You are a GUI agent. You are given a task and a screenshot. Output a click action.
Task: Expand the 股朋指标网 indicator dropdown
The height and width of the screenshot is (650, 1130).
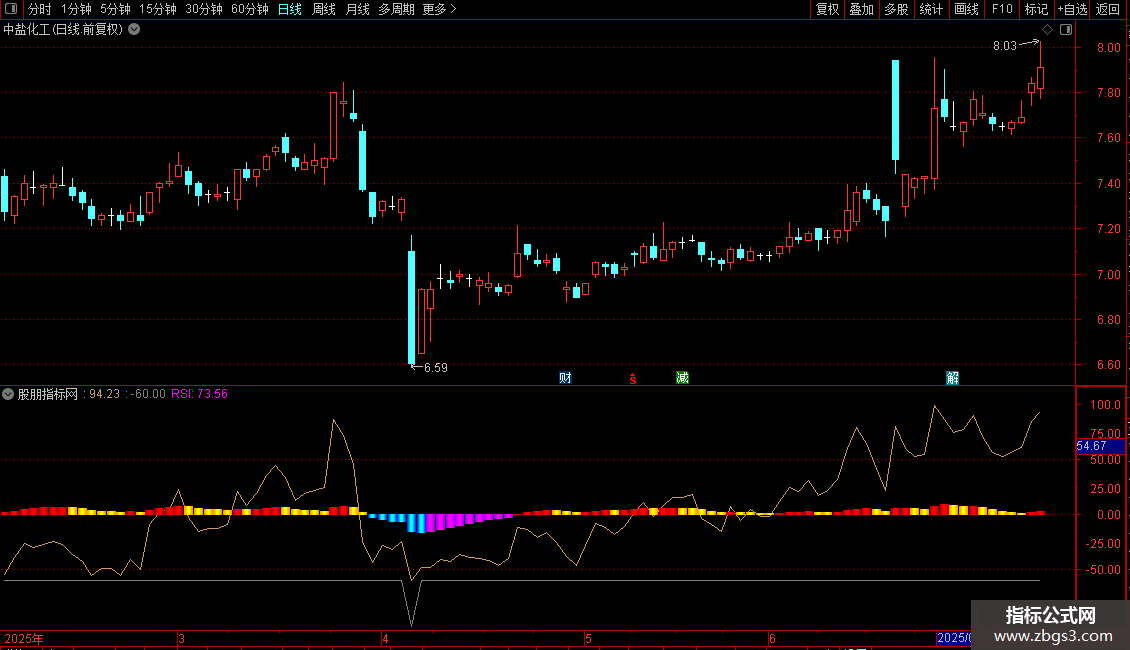tap(8, 394)
